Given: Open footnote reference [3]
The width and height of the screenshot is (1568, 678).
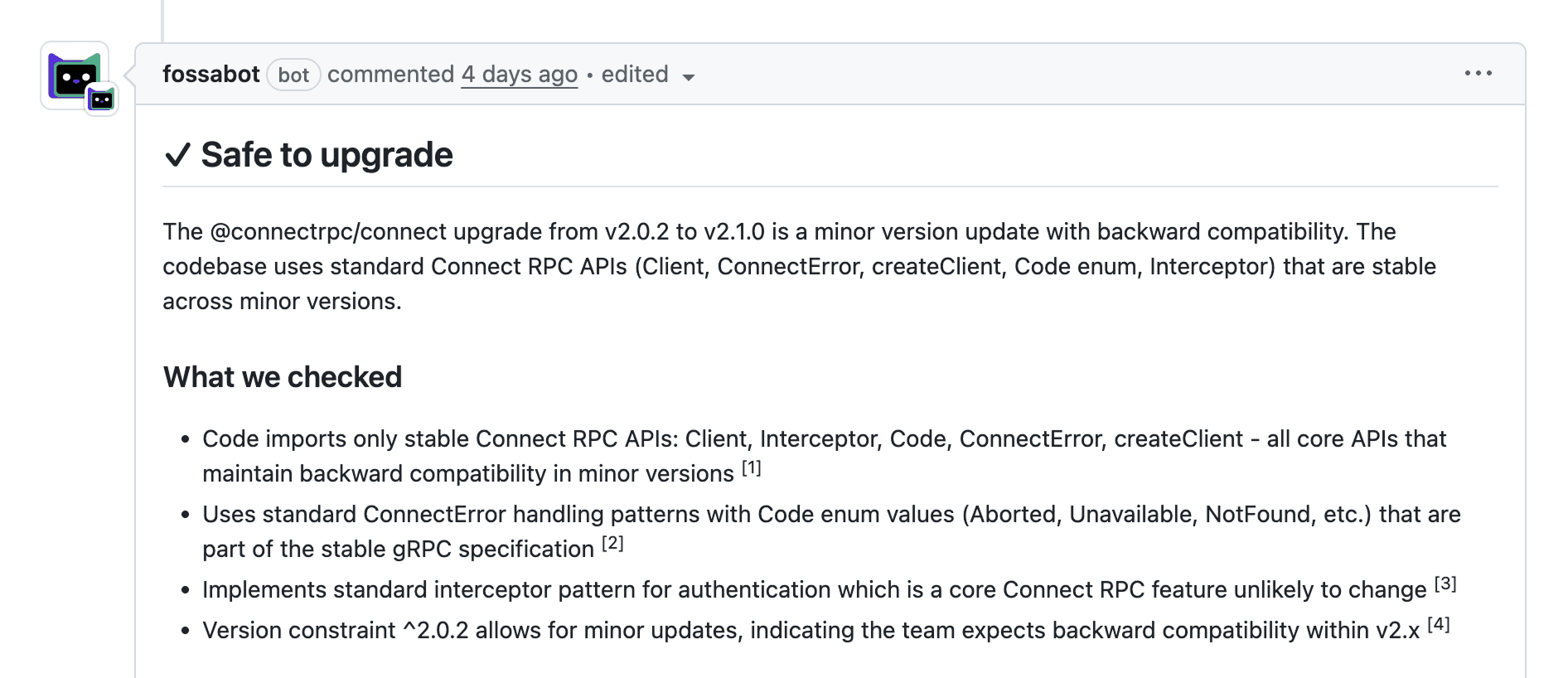Looking at the screenshot, I should (x=1445, y=584).
